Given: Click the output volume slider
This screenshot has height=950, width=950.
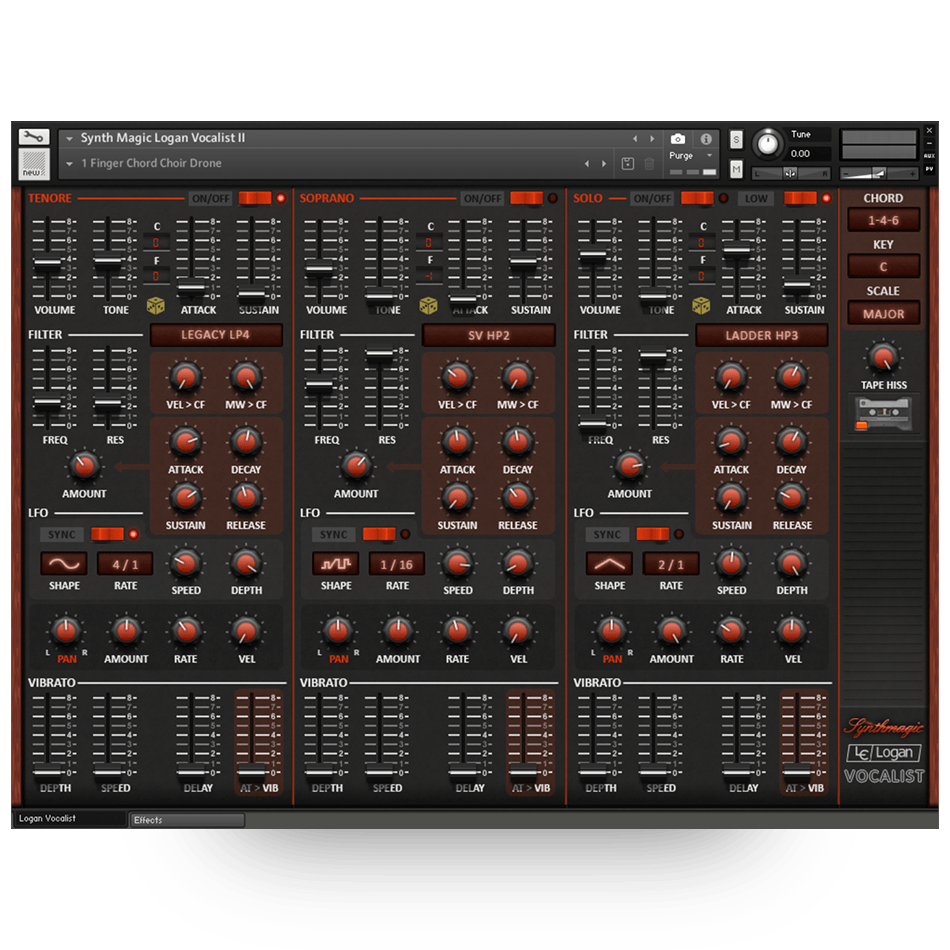Looking at the screenshot, I should coord(879,174).
